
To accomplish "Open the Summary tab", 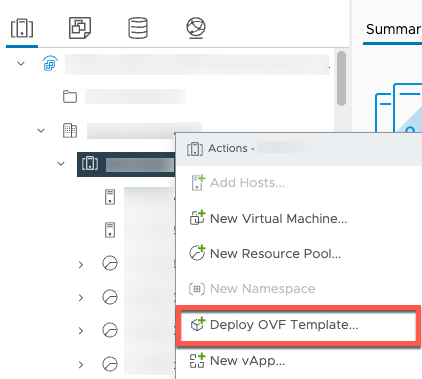I will pyautogui.click(x=393, y=29).
